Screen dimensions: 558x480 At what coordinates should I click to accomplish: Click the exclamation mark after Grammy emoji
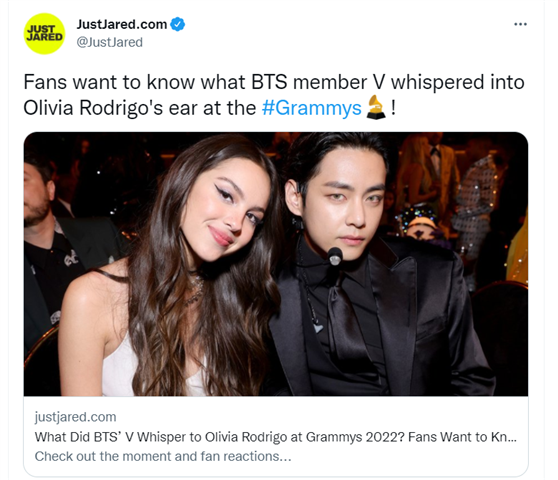393,108
